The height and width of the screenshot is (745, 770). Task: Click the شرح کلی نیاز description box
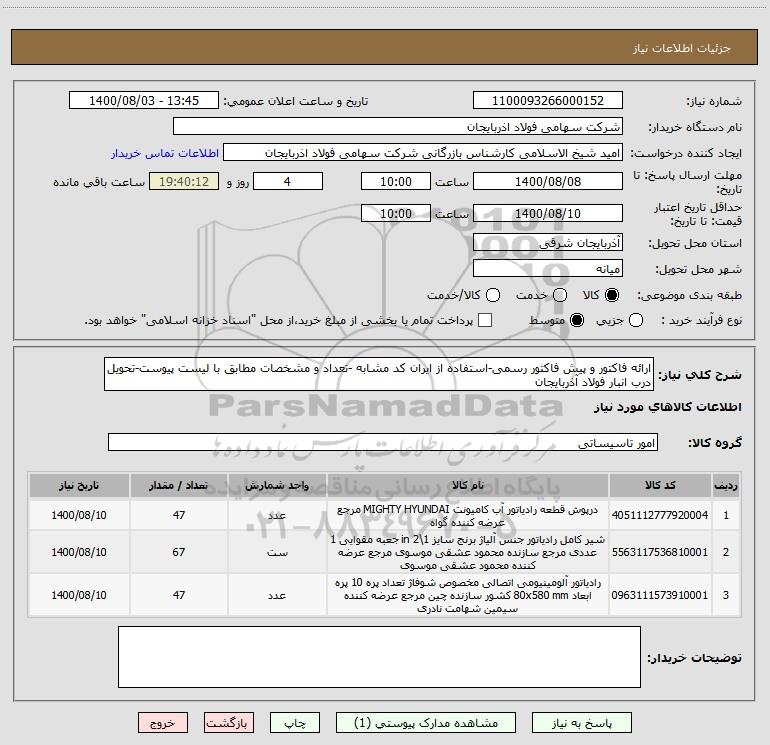point(379,375)
